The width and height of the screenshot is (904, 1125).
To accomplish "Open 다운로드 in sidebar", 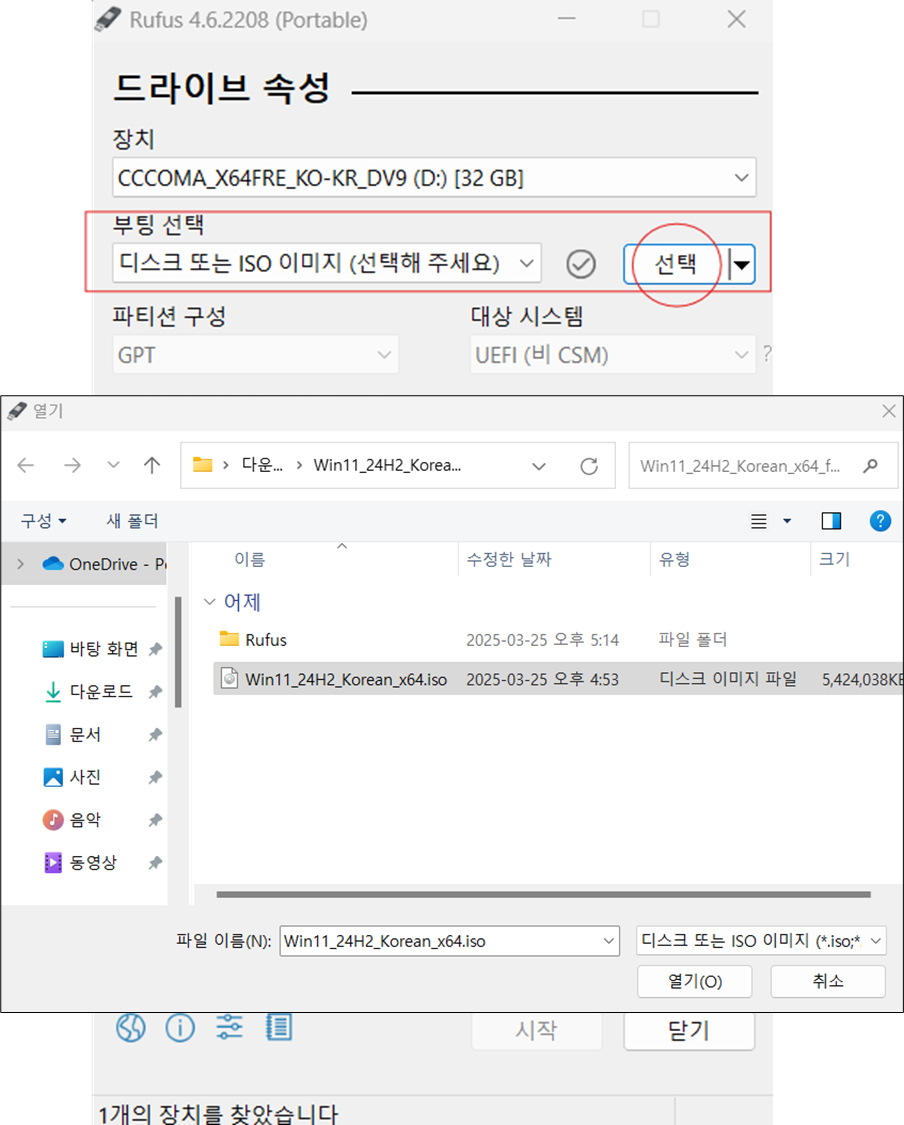I will pyautogui.click(x=101, y=692).
